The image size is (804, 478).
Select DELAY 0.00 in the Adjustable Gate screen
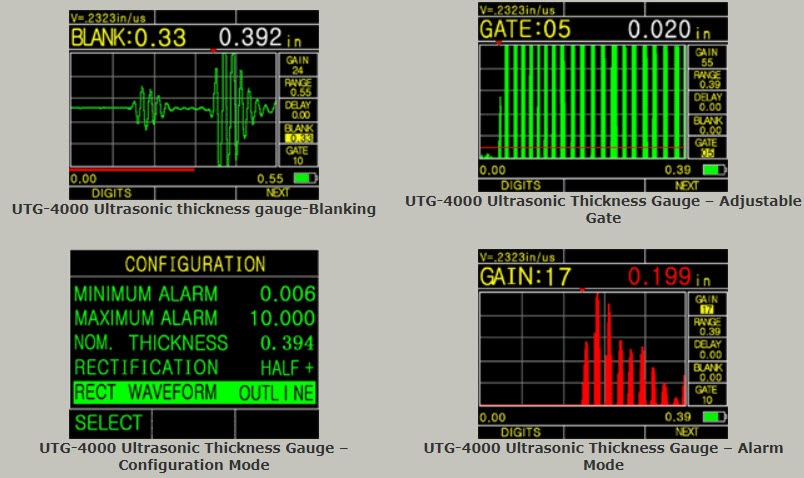click(x=707, y=102)
